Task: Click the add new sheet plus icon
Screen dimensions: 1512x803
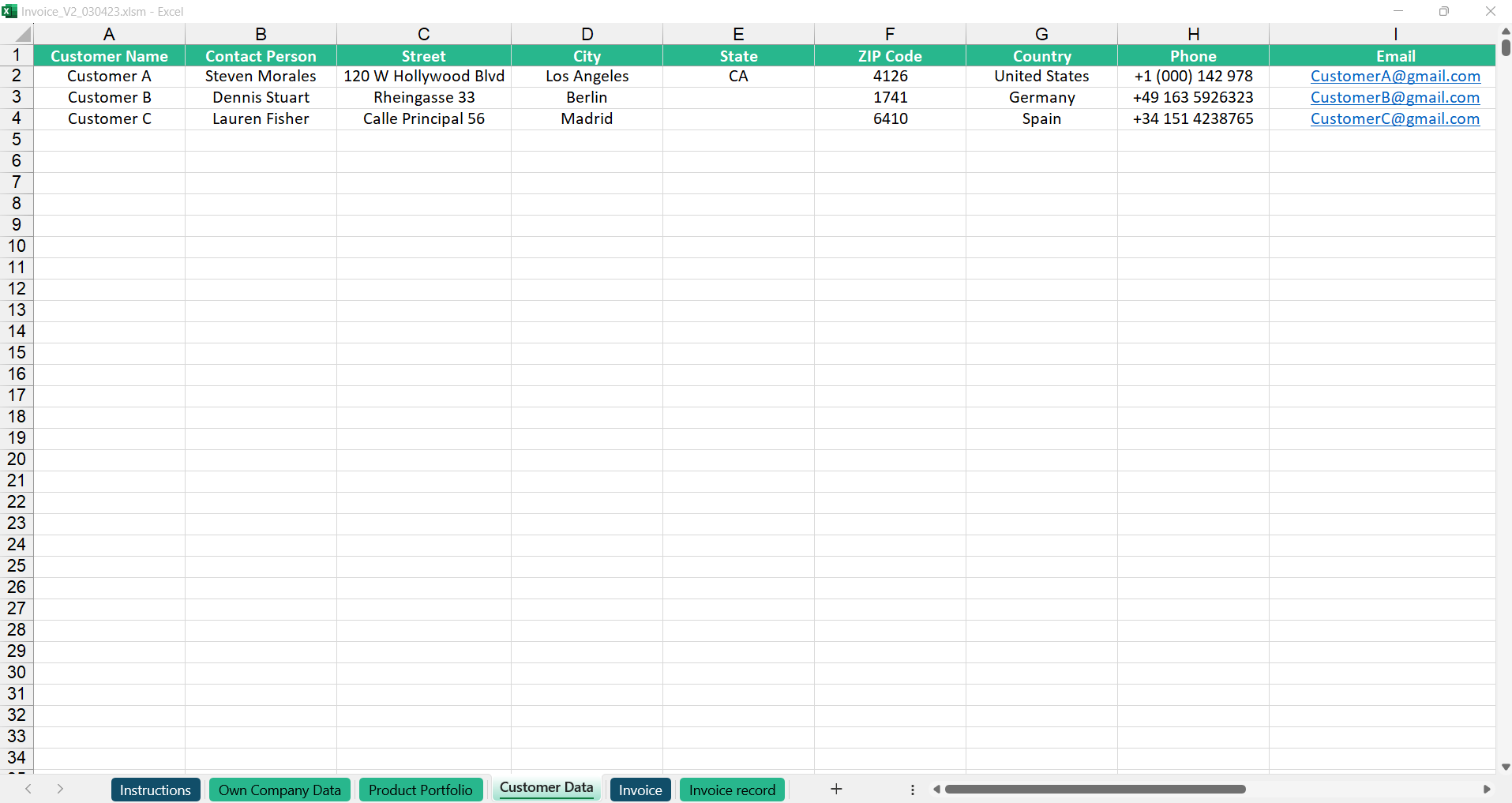Action: click(x=836, y=789)
